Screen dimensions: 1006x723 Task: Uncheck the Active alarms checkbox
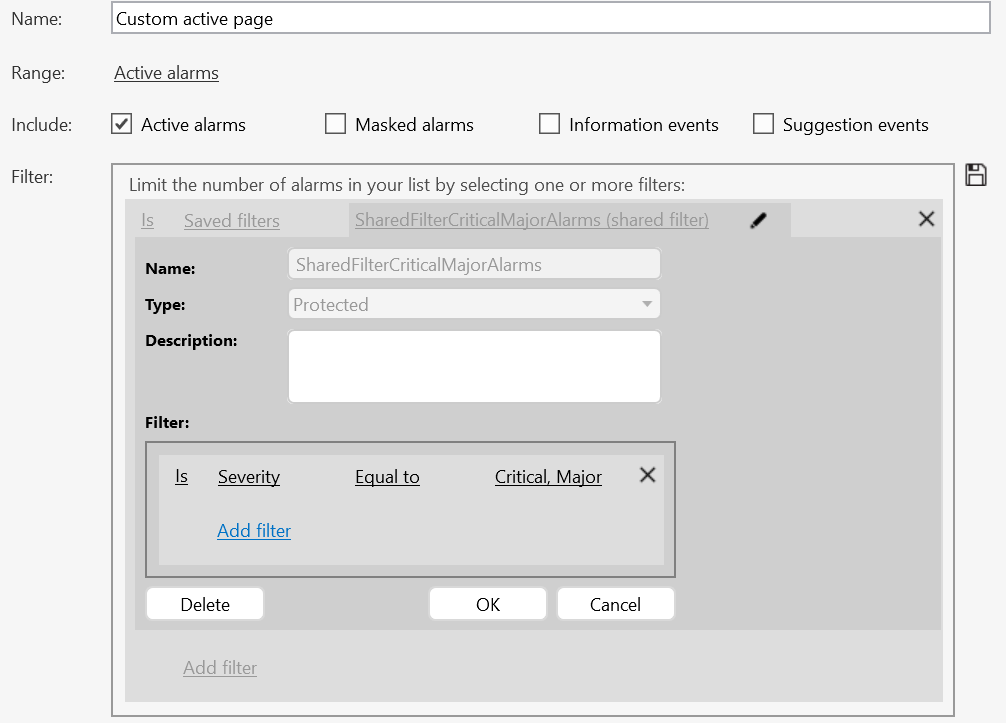click(121, 124)
